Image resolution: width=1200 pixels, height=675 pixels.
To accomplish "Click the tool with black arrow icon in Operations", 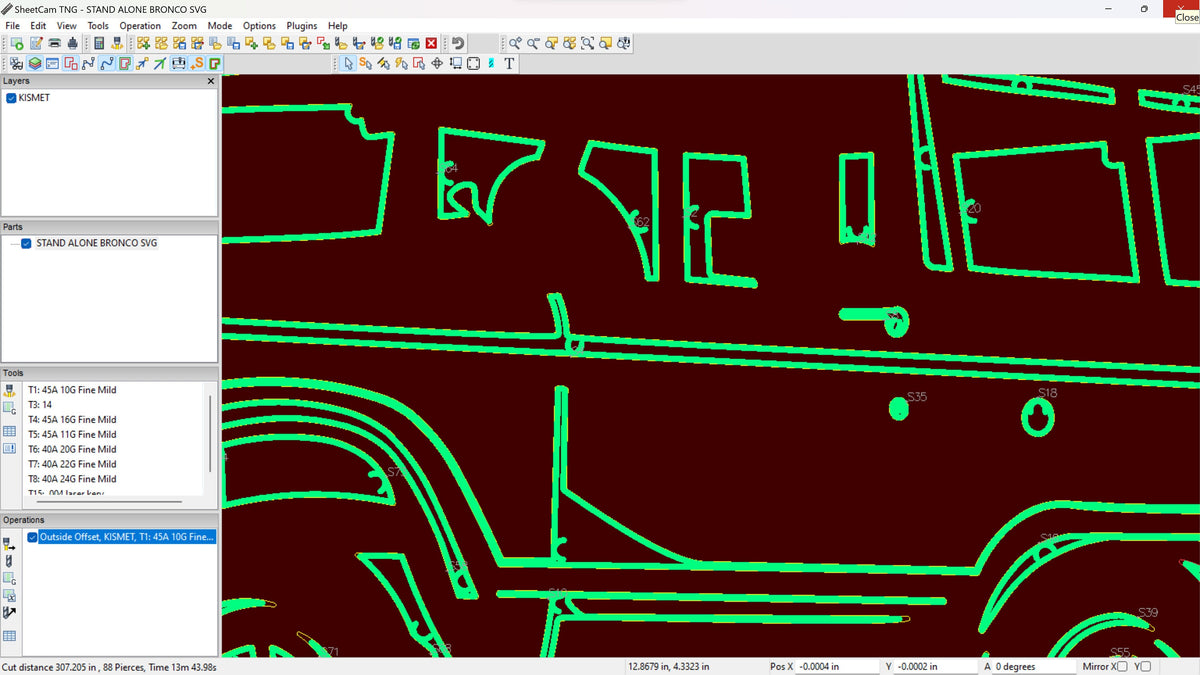I will tap(9, 612).
